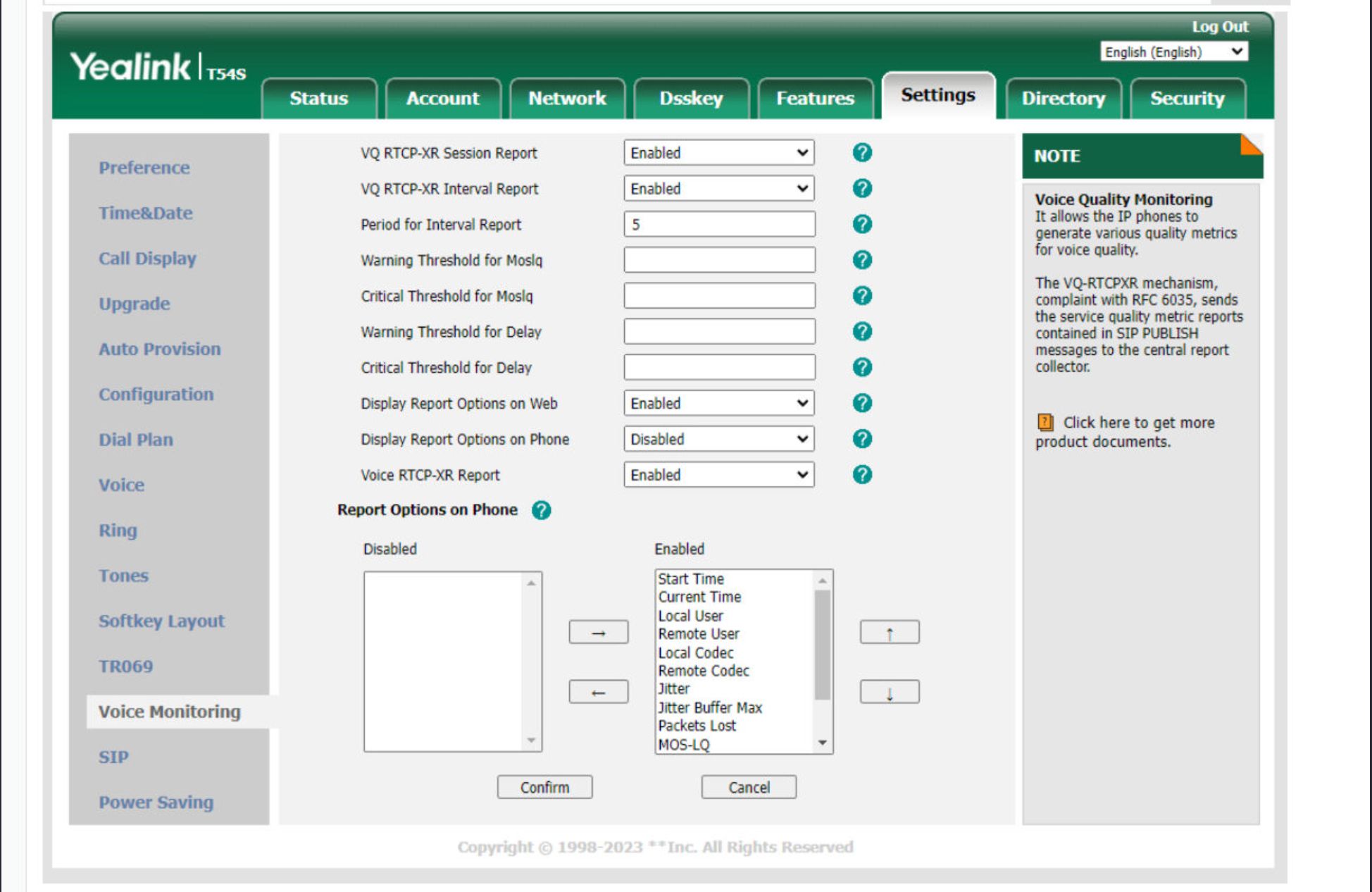Click the product documents book icon

point(1045,422)
